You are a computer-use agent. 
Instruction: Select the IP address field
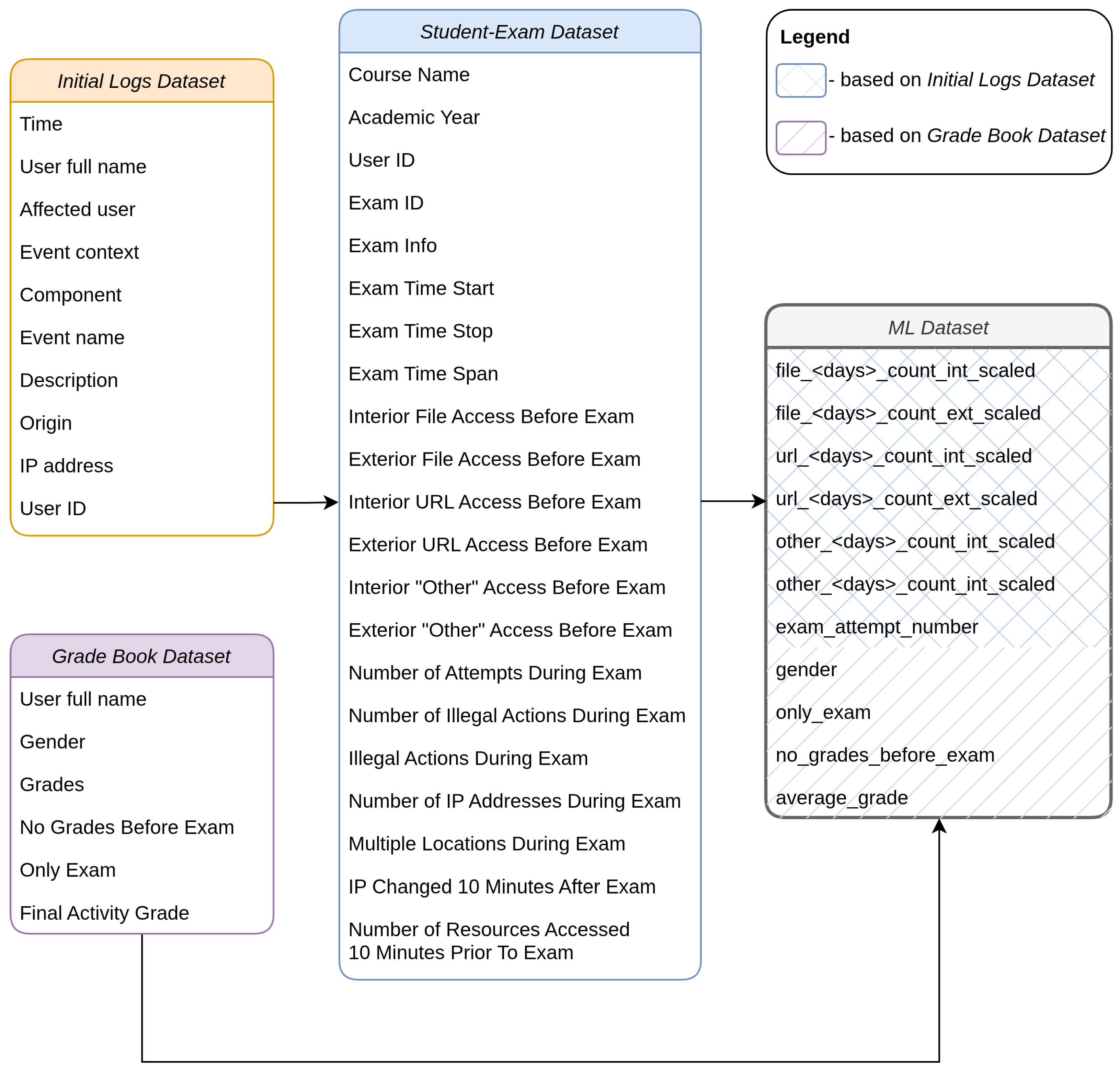(66, 466)
